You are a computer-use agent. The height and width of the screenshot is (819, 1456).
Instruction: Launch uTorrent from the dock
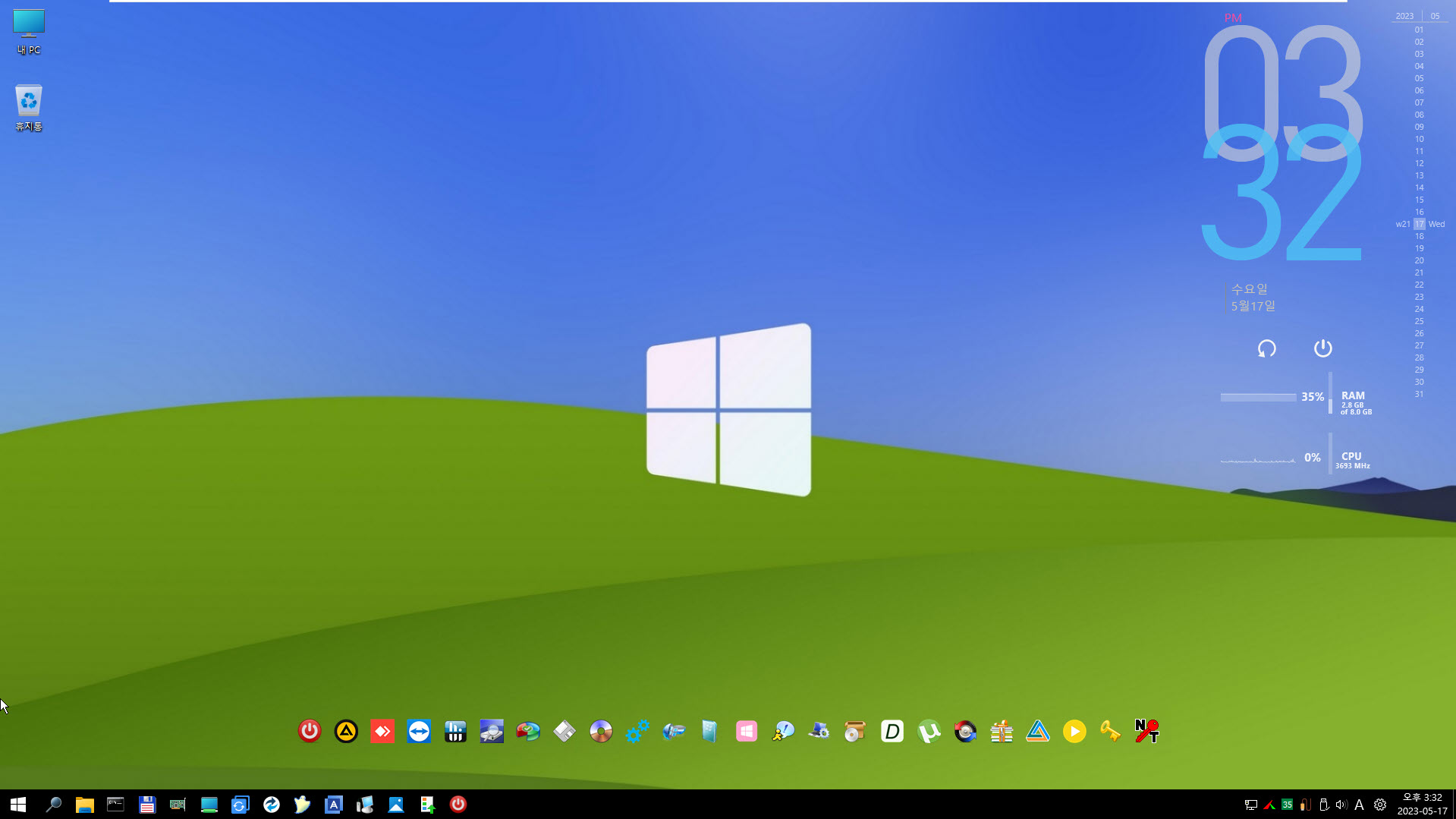[x=929, y=731]
